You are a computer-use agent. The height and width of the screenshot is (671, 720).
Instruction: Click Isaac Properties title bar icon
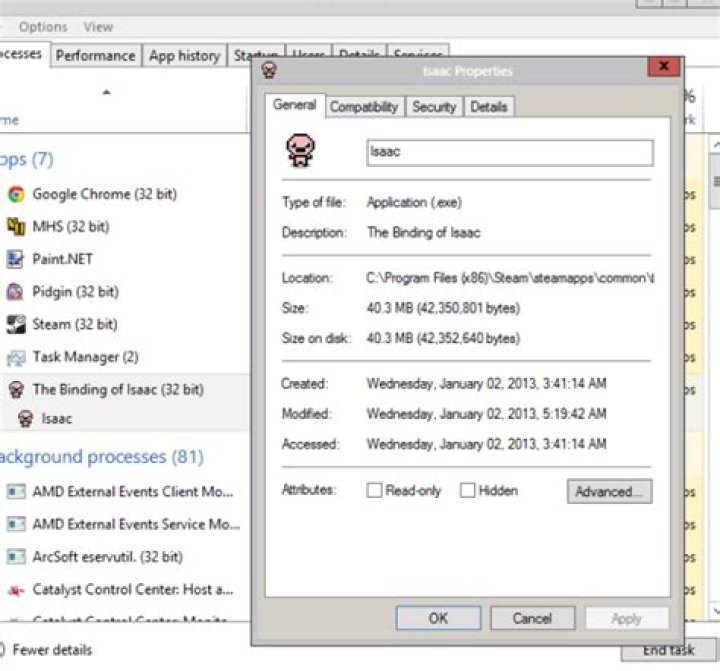(x=269, y=70)
